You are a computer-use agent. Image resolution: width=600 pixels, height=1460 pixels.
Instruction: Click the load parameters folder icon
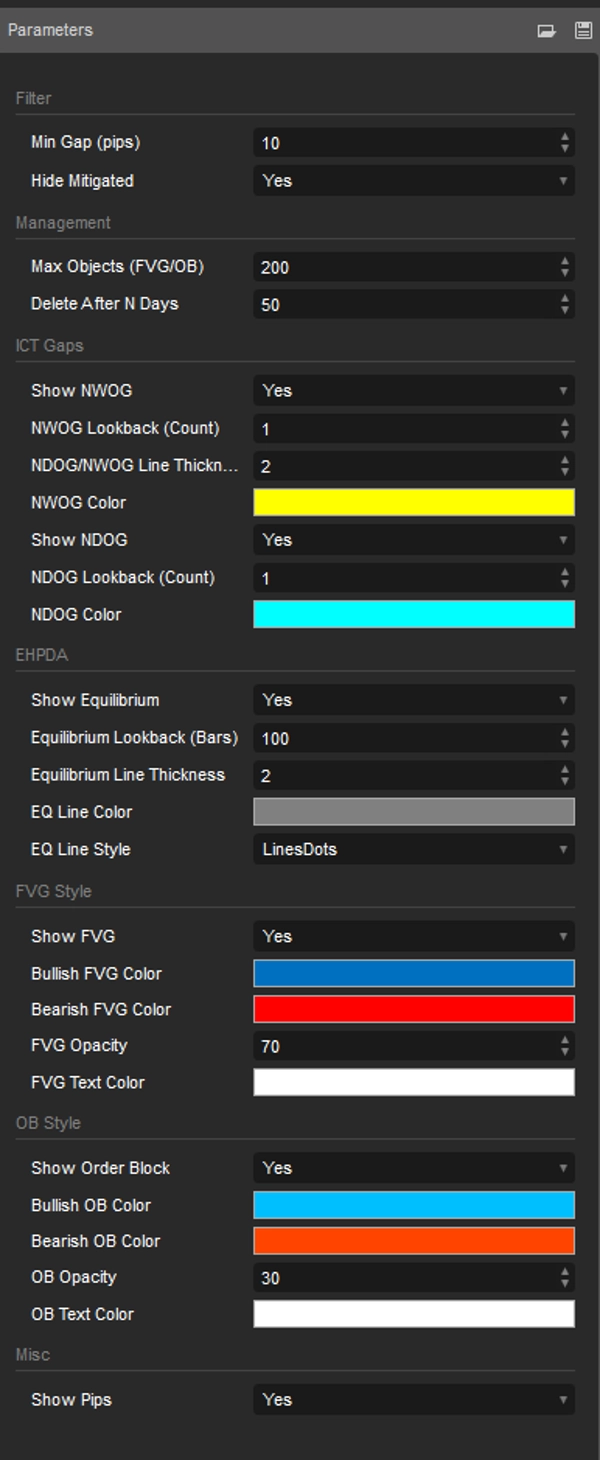pos(546,31)
